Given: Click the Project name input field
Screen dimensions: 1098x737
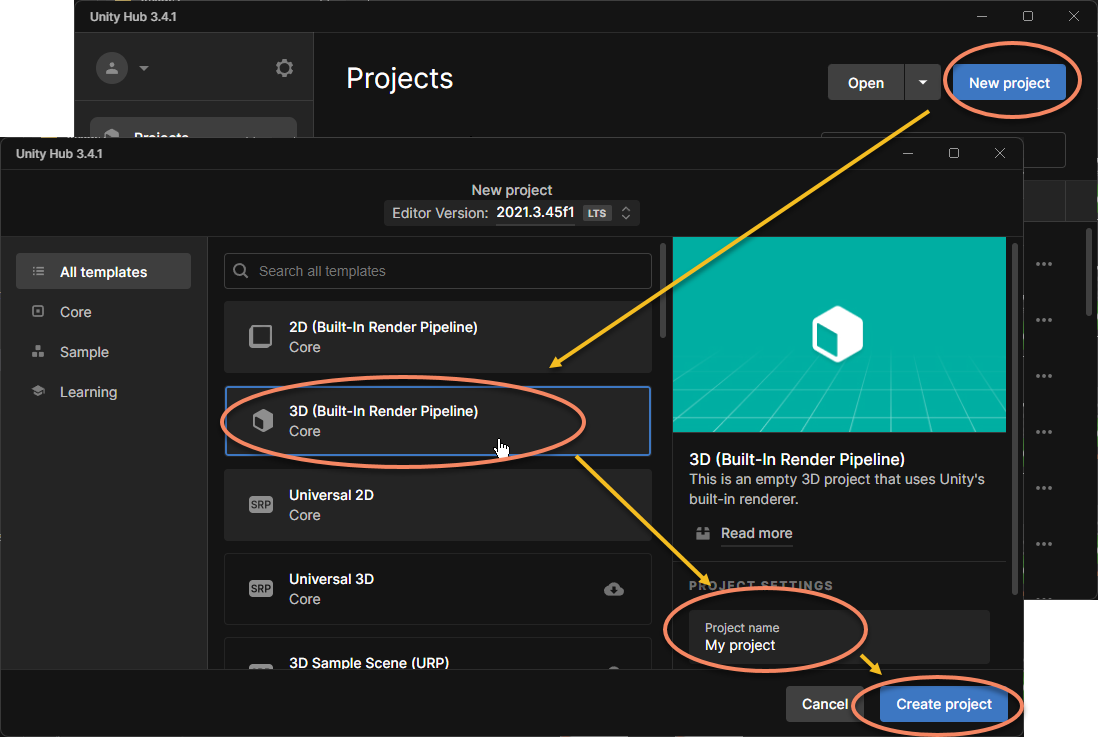Looking at the screenshot, I should 838,637.
